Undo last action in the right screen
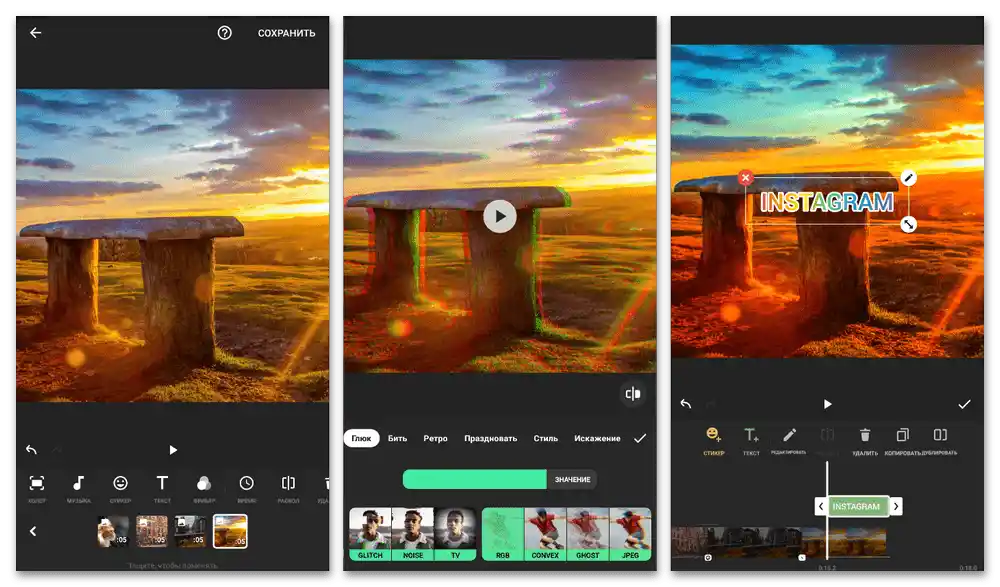1000x587 pixels. [x=686, y=404]
